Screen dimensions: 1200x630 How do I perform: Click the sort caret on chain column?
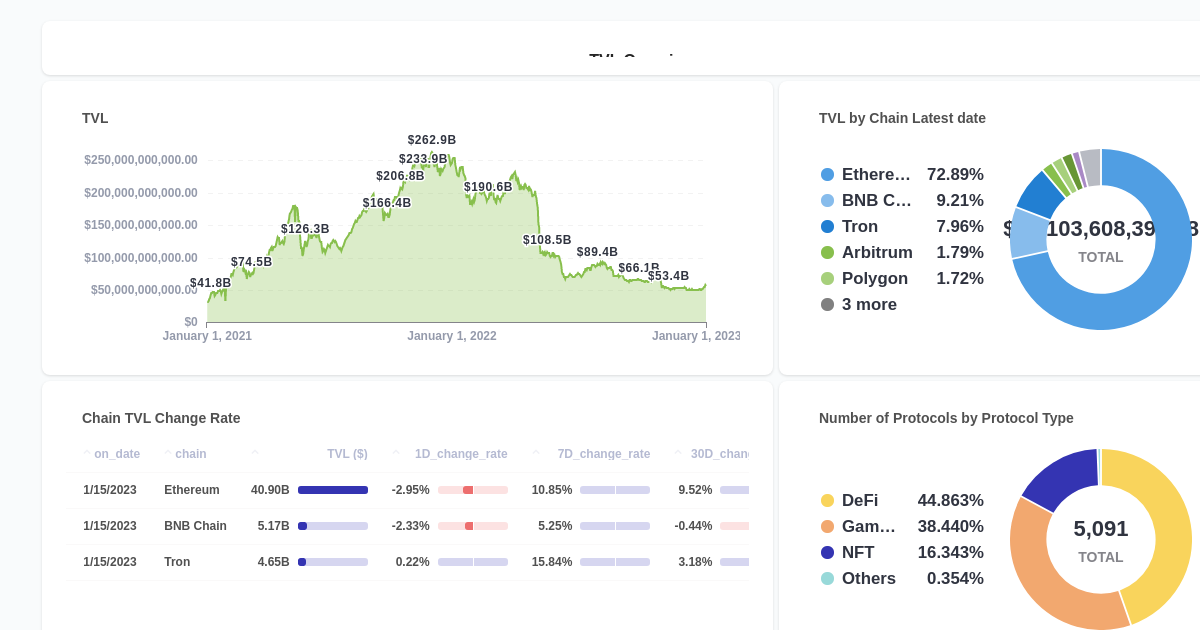pos(167,451)
